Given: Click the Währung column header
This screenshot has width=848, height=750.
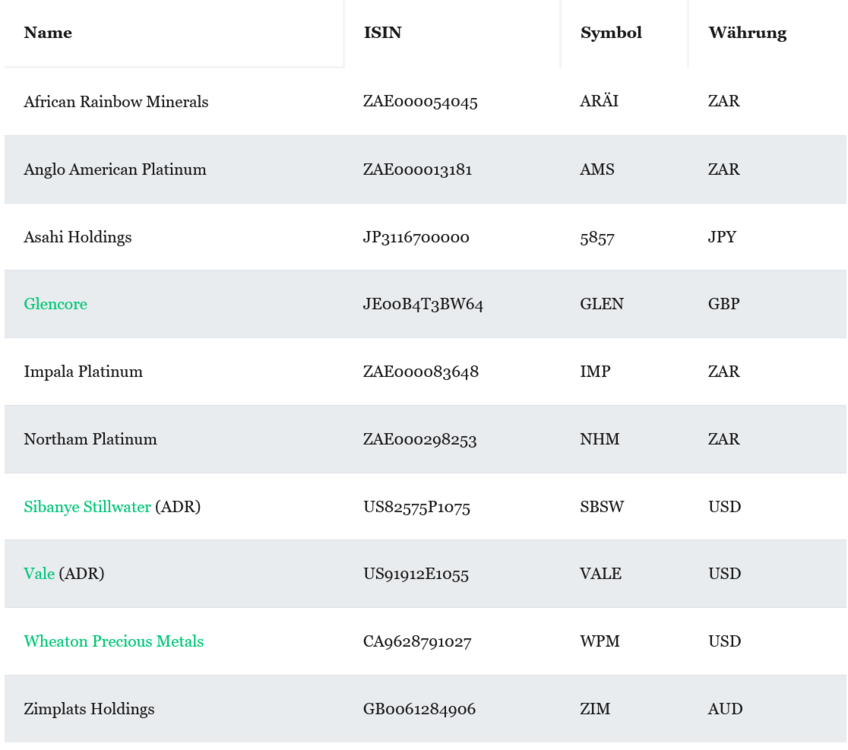Looking at the screenshot, I should (746, 33).
